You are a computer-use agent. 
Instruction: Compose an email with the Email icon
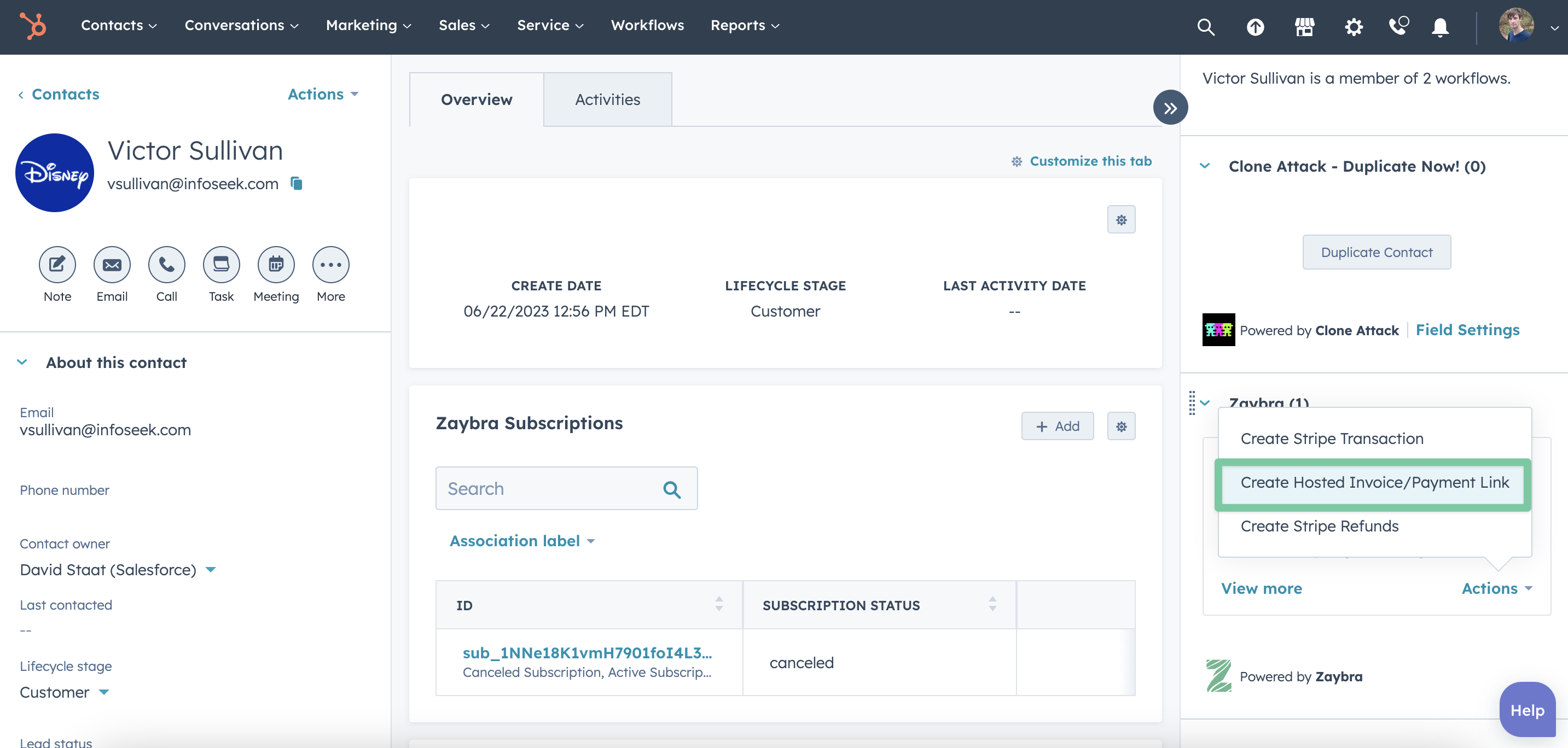[x=112, y=265]
